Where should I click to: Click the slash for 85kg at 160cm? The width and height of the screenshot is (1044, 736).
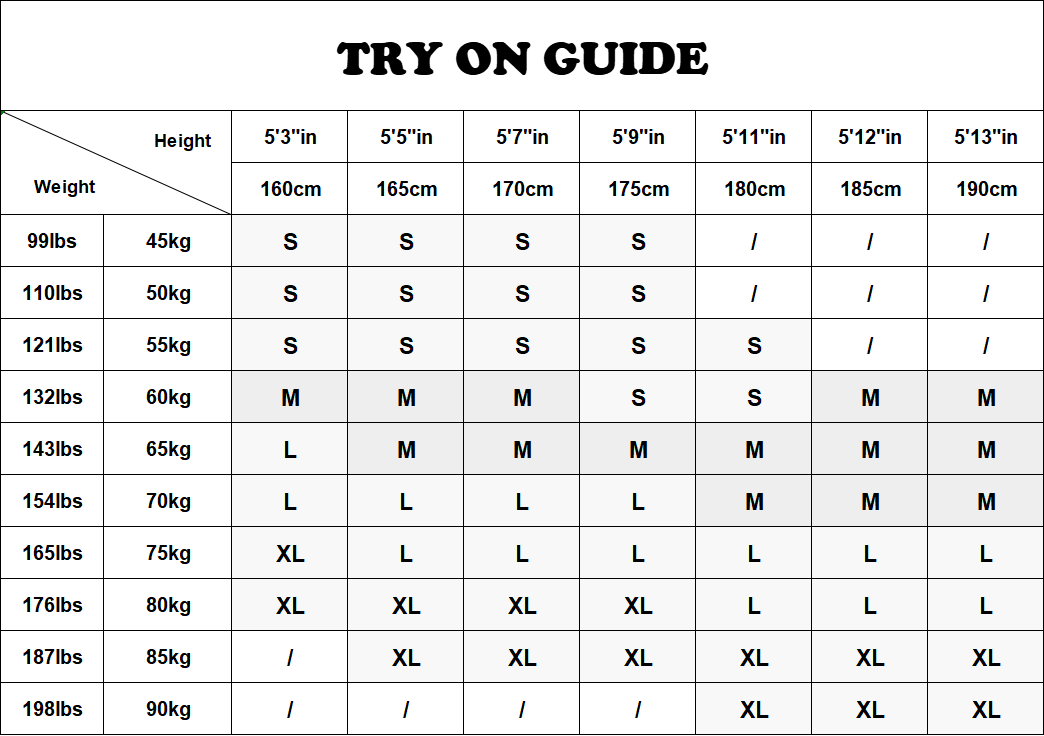(x=290, y=657)
